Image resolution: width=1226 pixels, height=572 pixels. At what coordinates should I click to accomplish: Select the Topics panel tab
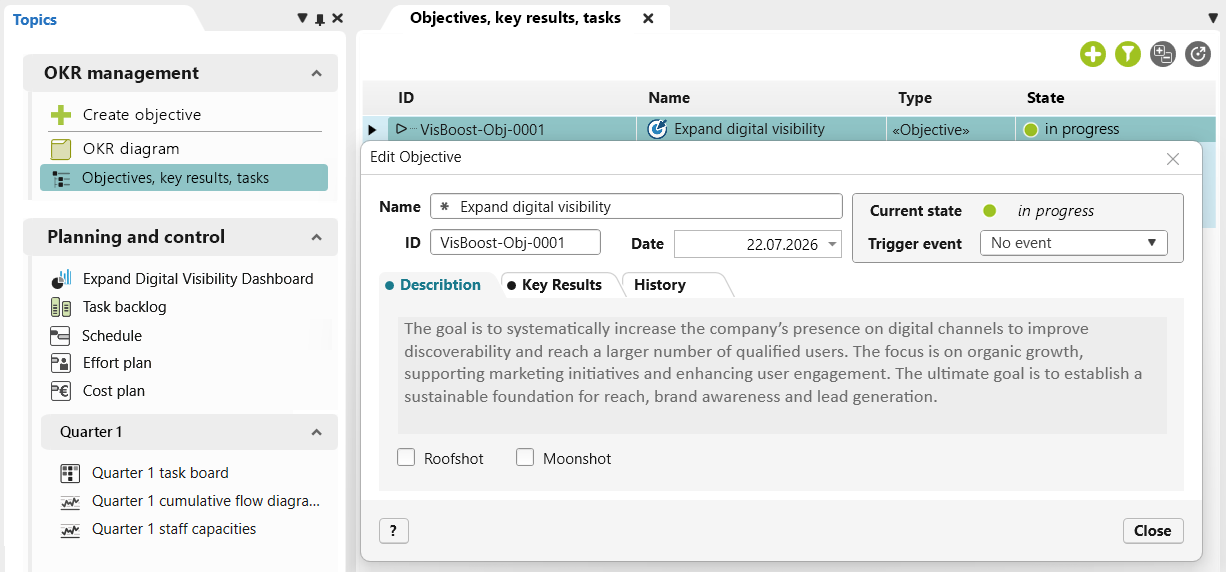coord(35,20)
